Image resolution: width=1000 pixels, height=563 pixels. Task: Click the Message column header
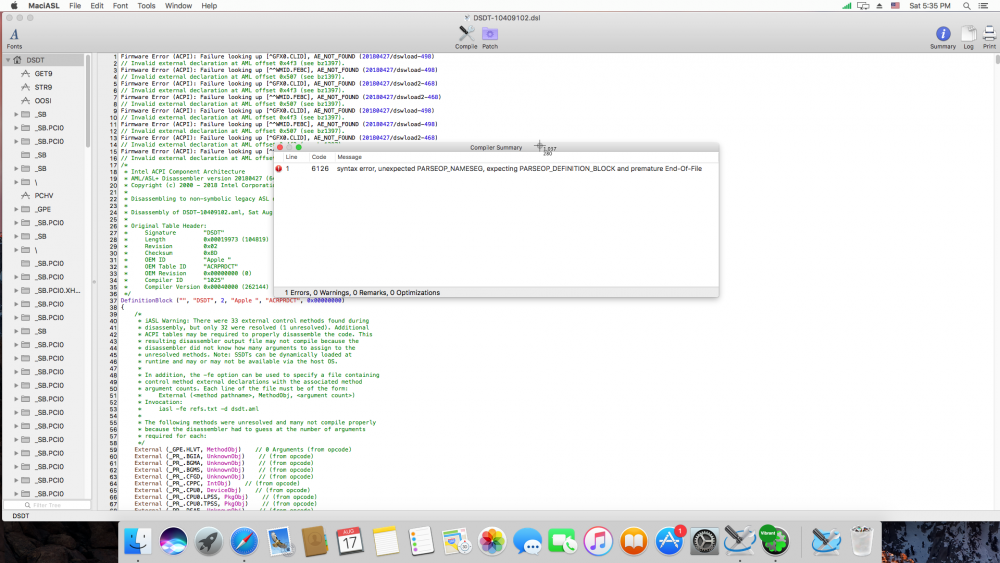tap(349, 157)
